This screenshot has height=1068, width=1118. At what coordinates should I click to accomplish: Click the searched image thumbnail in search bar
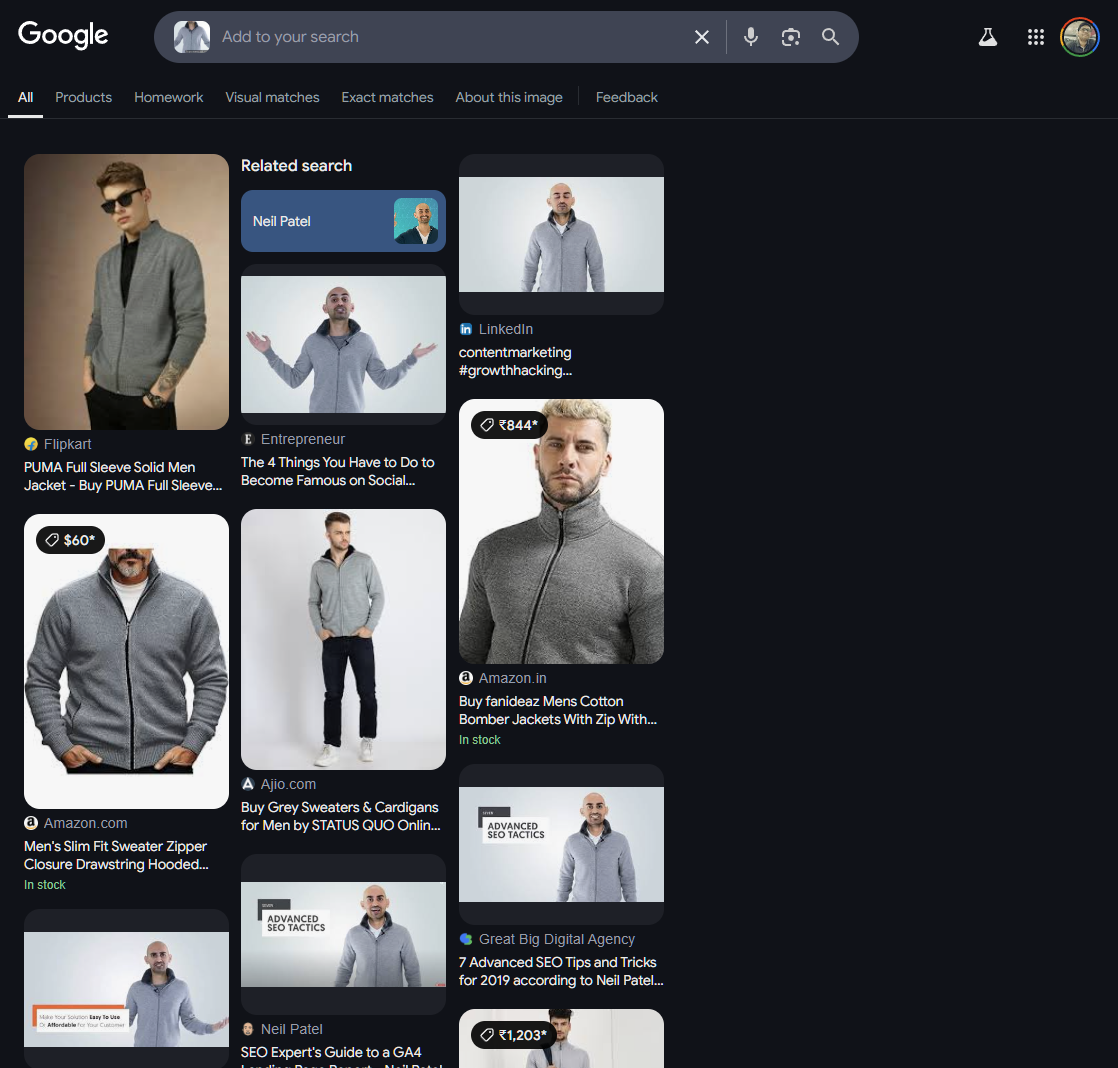point(192,36)
